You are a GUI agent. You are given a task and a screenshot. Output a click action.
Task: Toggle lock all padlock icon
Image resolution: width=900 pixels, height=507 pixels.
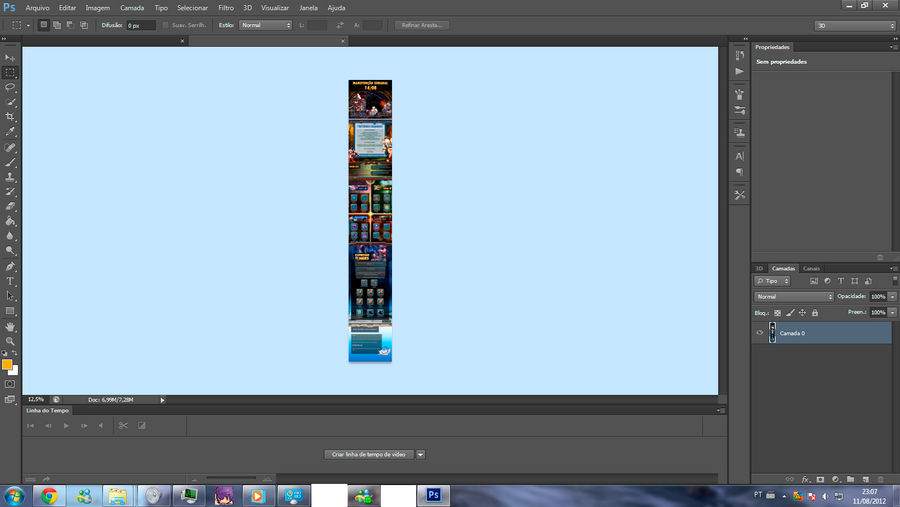[815, 313]
